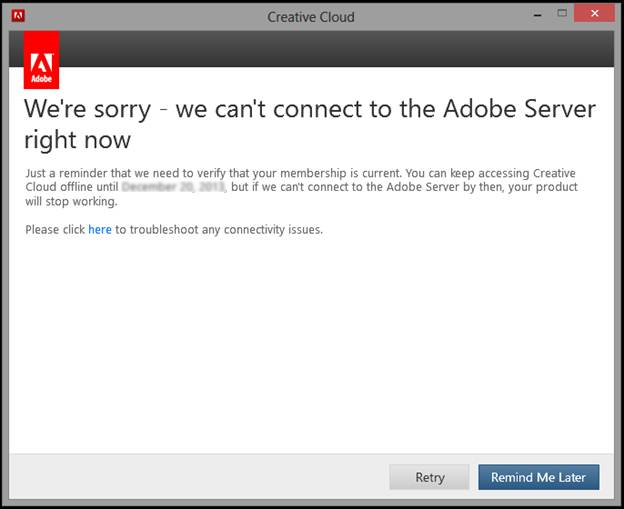Image resolution: width=624 pixels, height=509 pixels.
Task: Close the Creative Cloud dialog
Action: point(596,14)
